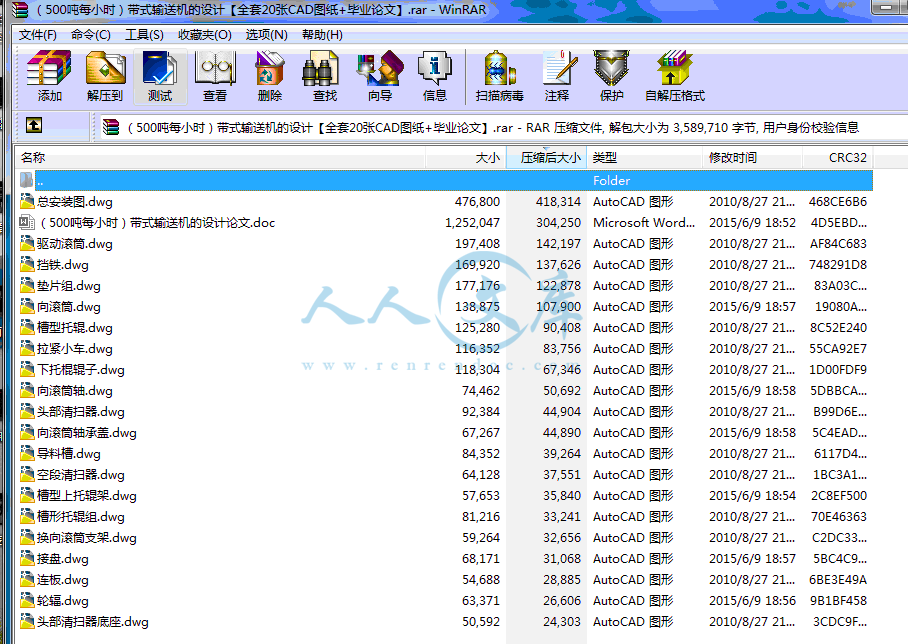Viewport: 908px width, 644px height.
Task: Click the size value 476,800
Action: 477,202
